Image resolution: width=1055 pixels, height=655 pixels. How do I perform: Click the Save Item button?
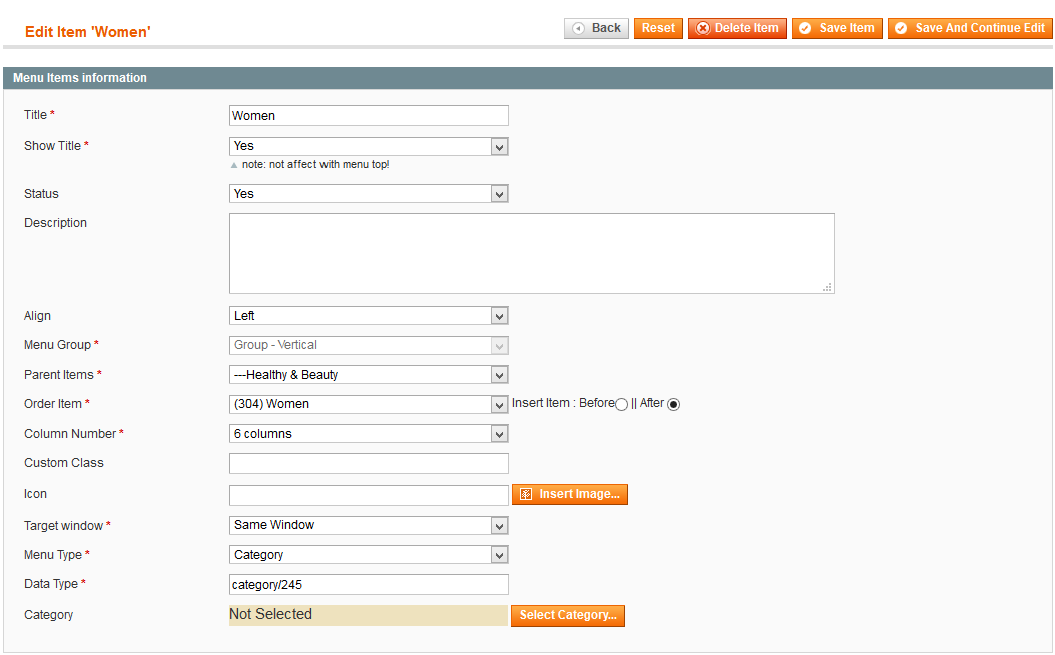point(837,28)
